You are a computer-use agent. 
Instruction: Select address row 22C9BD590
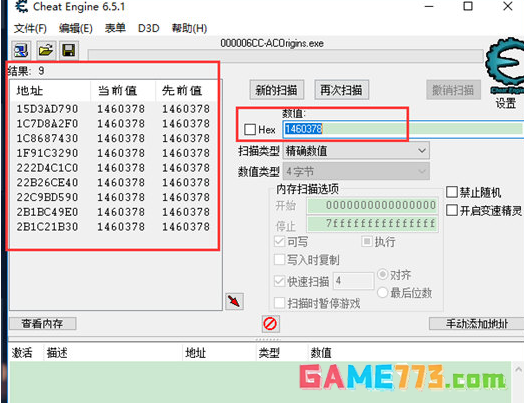[x=115, y=197]
